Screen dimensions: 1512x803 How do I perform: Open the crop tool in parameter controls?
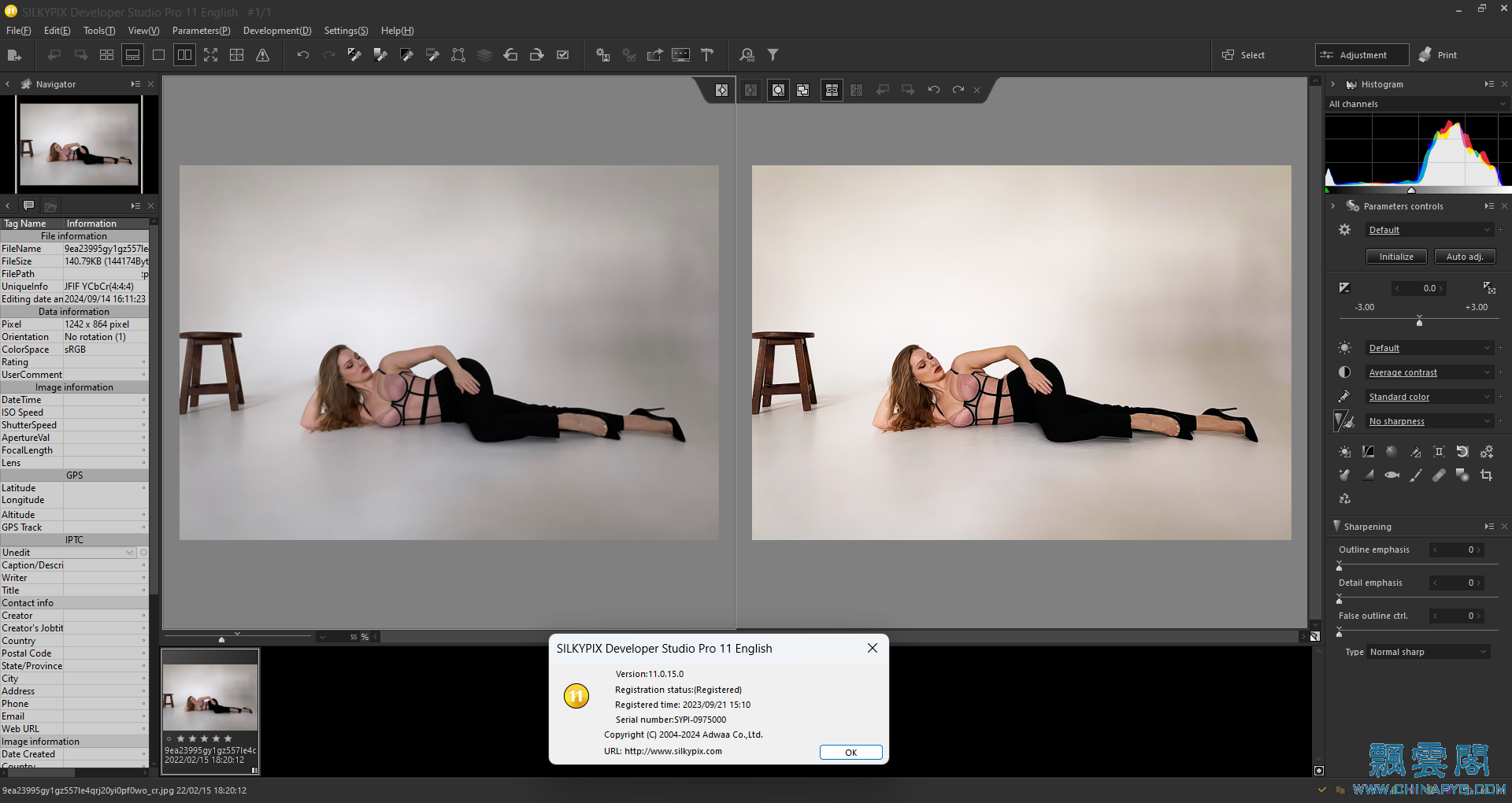point(1486,476)
